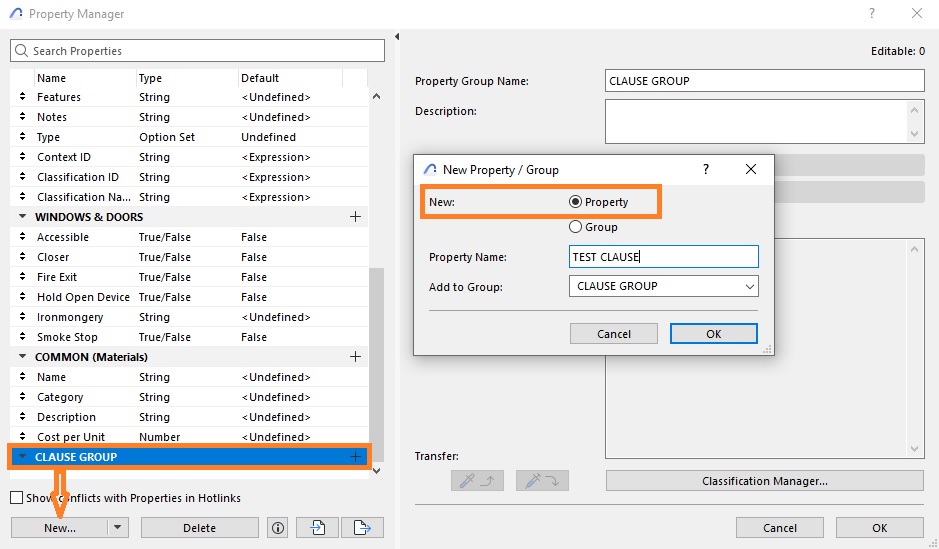The width and height of the screenshot is (939, 549).
Task: Open the New button dropdown arrow
Action: coord(117,527)
